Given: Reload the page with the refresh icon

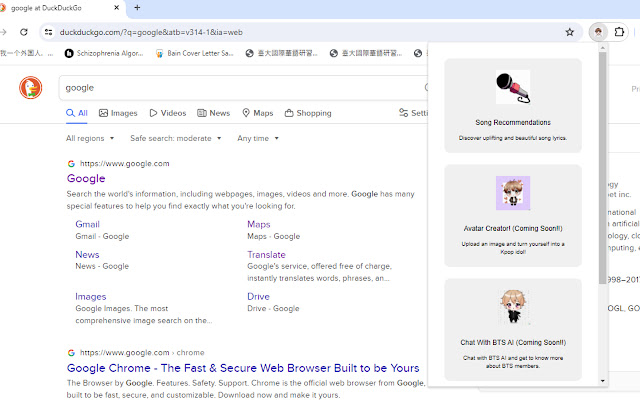Looking at the screenshot, I should [24, 32].
